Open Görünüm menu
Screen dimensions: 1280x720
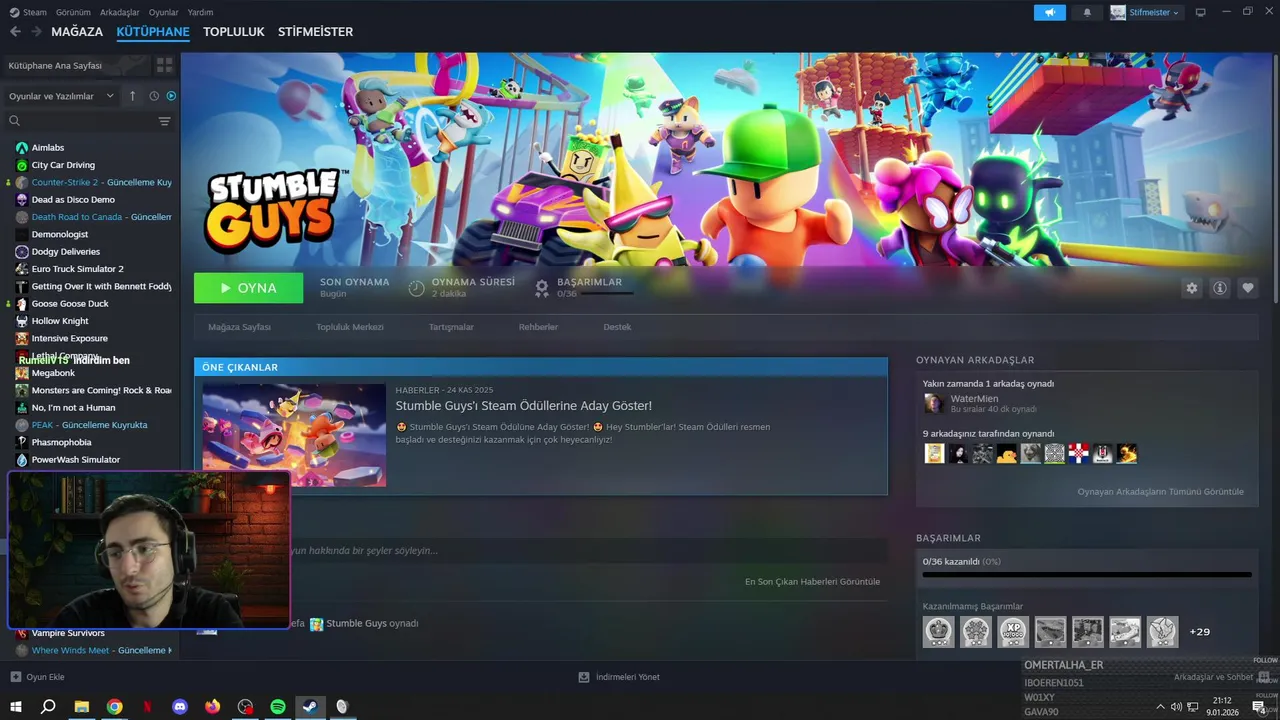pos(74,12)
